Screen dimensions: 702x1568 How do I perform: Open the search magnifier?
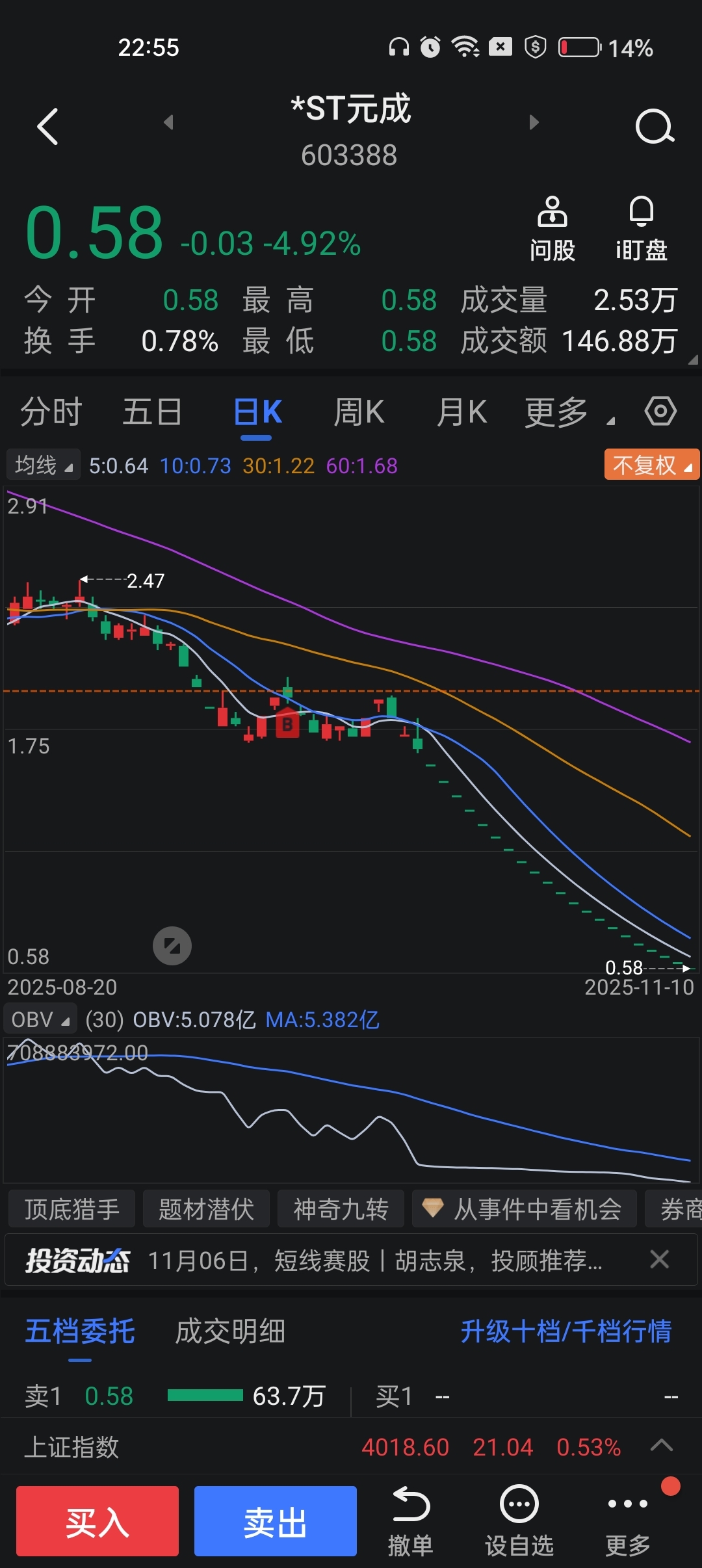point(655,126)
